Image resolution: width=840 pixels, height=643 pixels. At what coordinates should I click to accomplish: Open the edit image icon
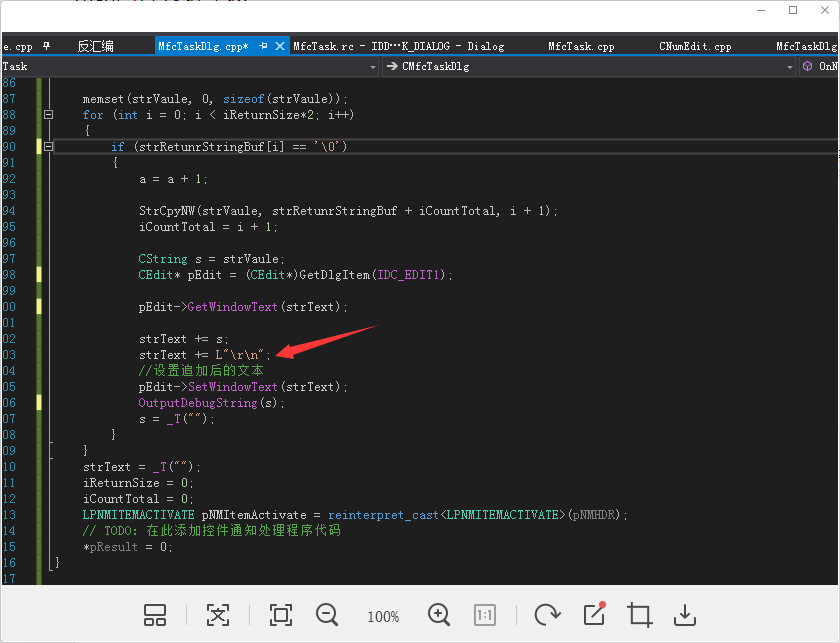click(x=594, y=614)
